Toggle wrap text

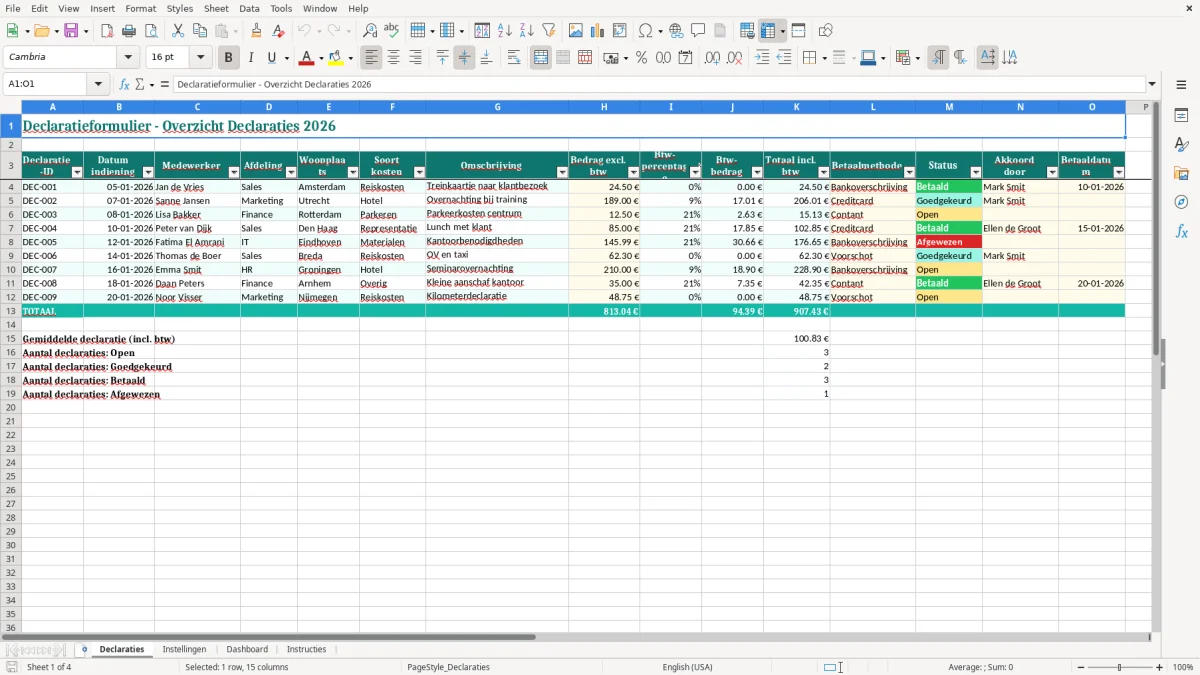pyautogui.click(x=514, y=58)
